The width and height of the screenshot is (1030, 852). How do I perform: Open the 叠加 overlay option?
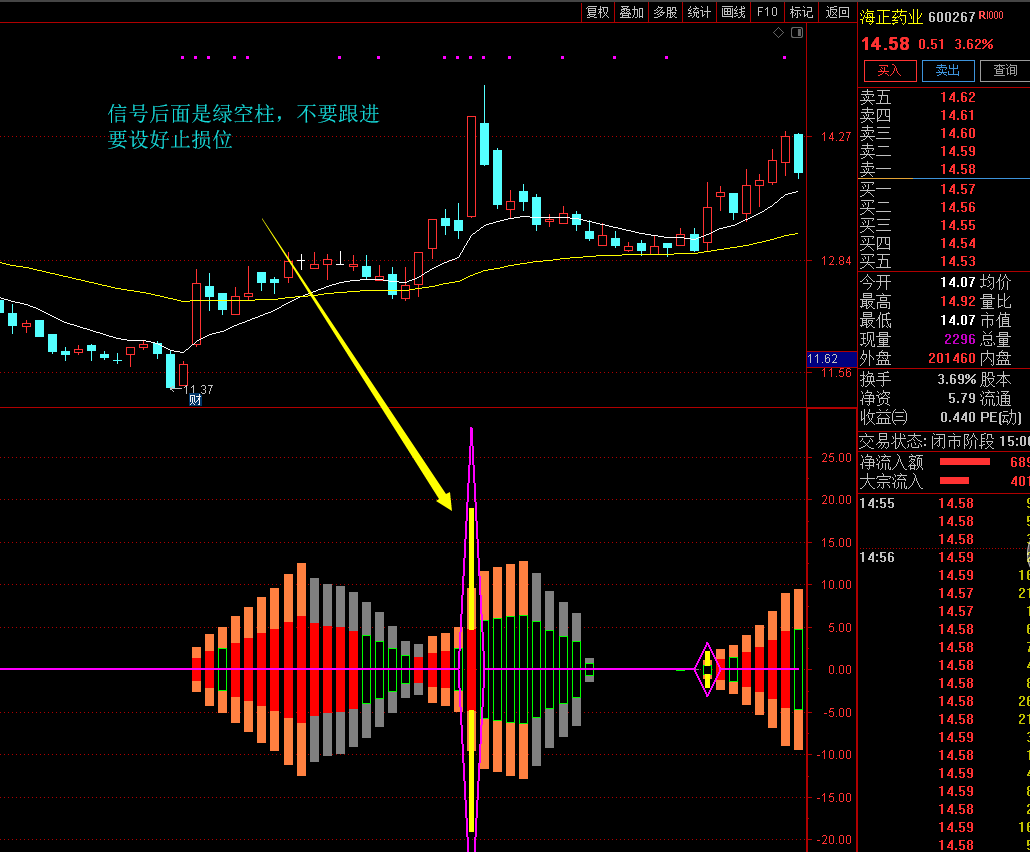(632, 12)
